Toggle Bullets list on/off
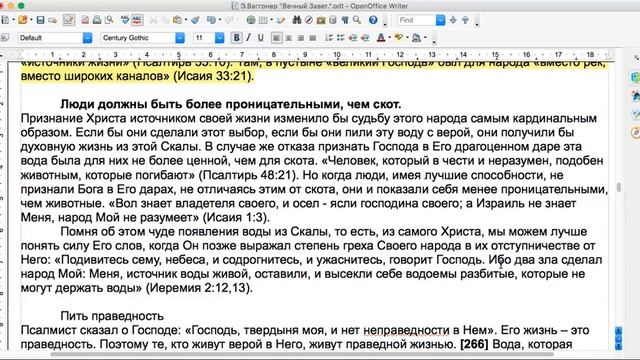The height and width of the screenshot is (360, 640). pyautogui.click(x=341, y=38)
